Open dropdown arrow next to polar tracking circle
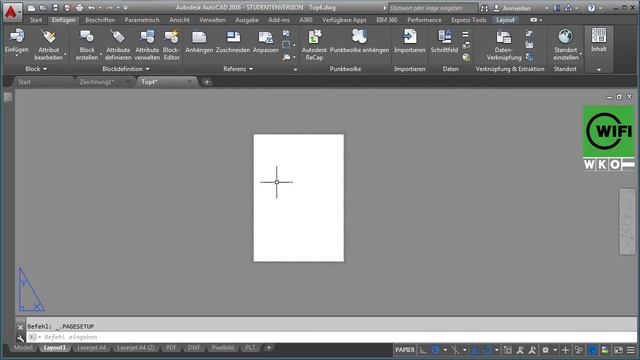640x360 pixels. tap(445, 350)
